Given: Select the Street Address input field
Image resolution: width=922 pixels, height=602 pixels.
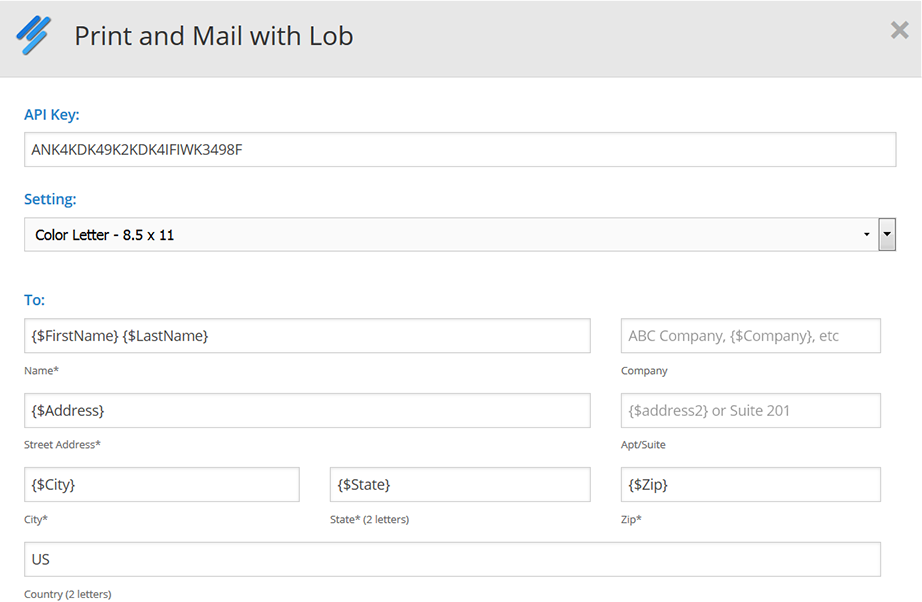Looking at the screenshot, I should click(x=307, y=410).
